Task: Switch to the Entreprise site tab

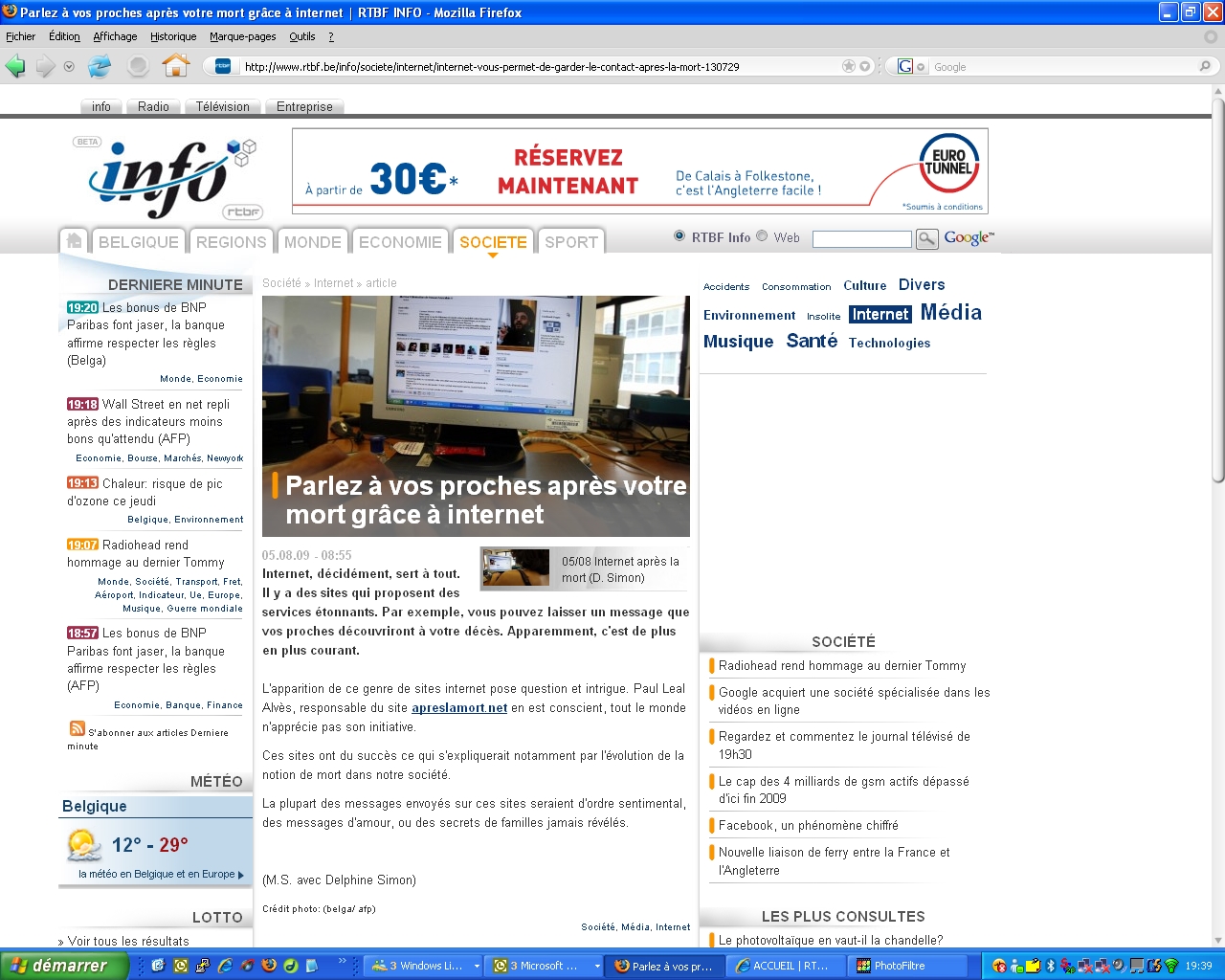Action: coord(304,106)
